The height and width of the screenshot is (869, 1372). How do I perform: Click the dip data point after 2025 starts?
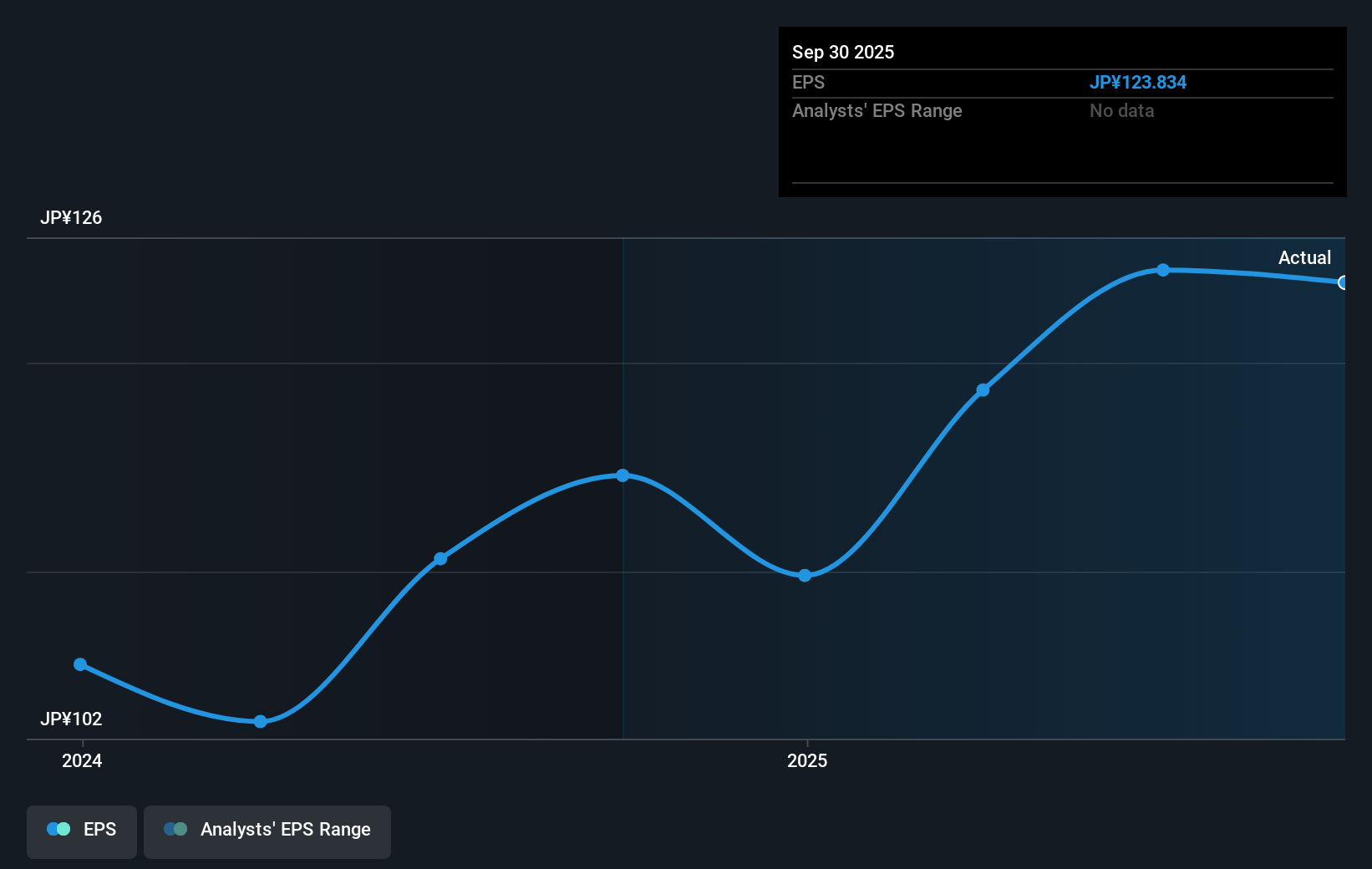[803, 574]
